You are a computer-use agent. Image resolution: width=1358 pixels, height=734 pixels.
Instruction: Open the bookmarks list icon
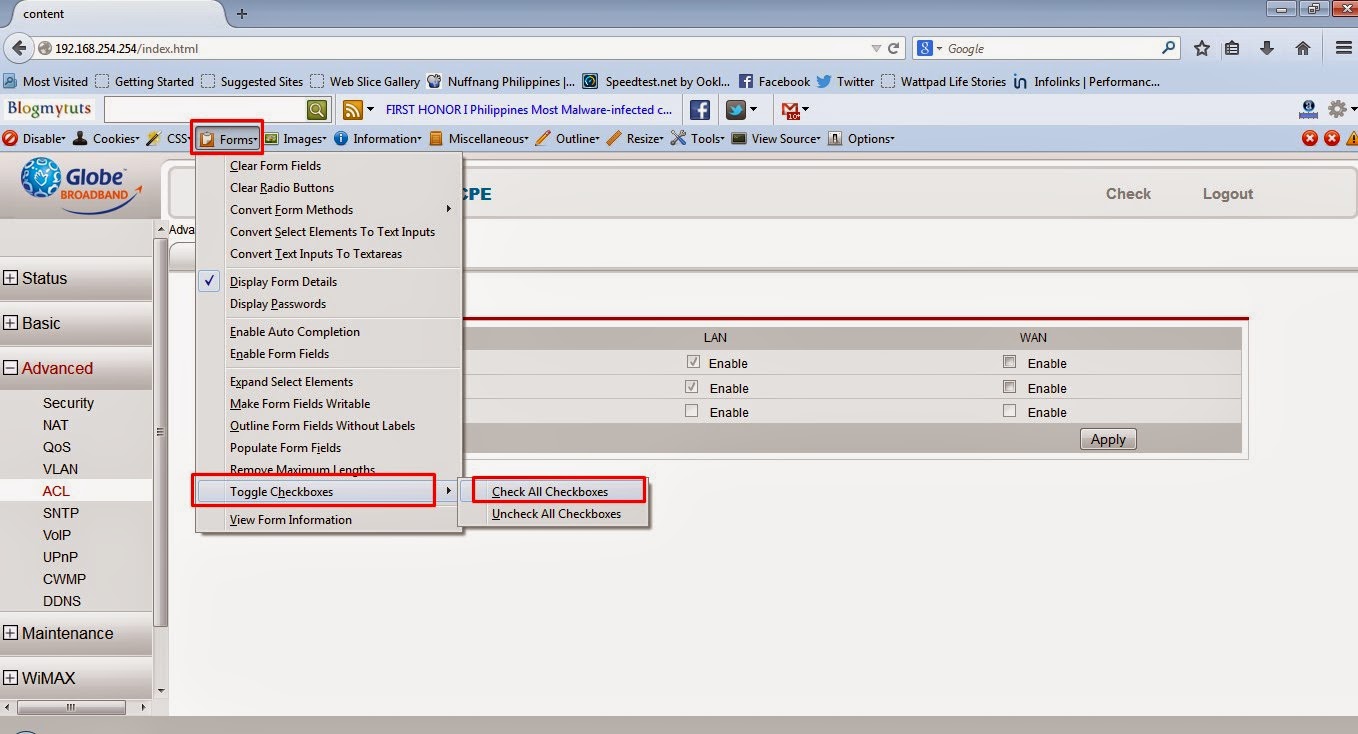click(x=1232, y=48)
